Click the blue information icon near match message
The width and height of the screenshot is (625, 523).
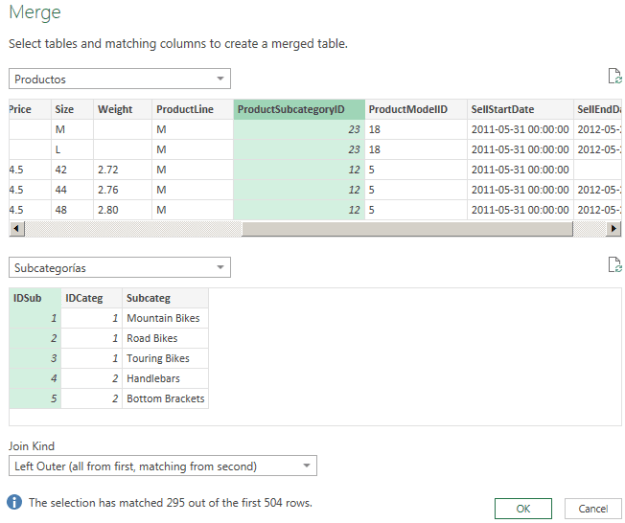(15, 502)
